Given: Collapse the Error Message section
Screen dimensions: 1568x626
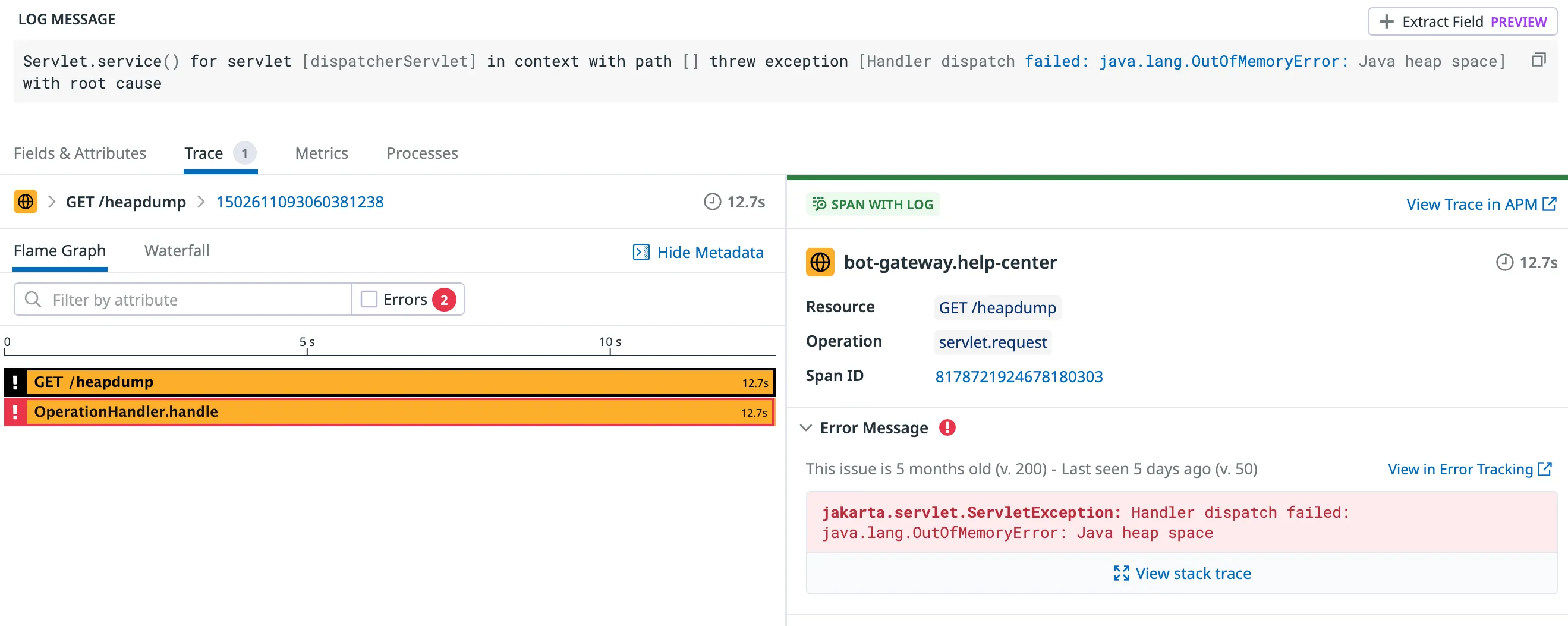Looking at the screenshot, I should coord(806,427).
